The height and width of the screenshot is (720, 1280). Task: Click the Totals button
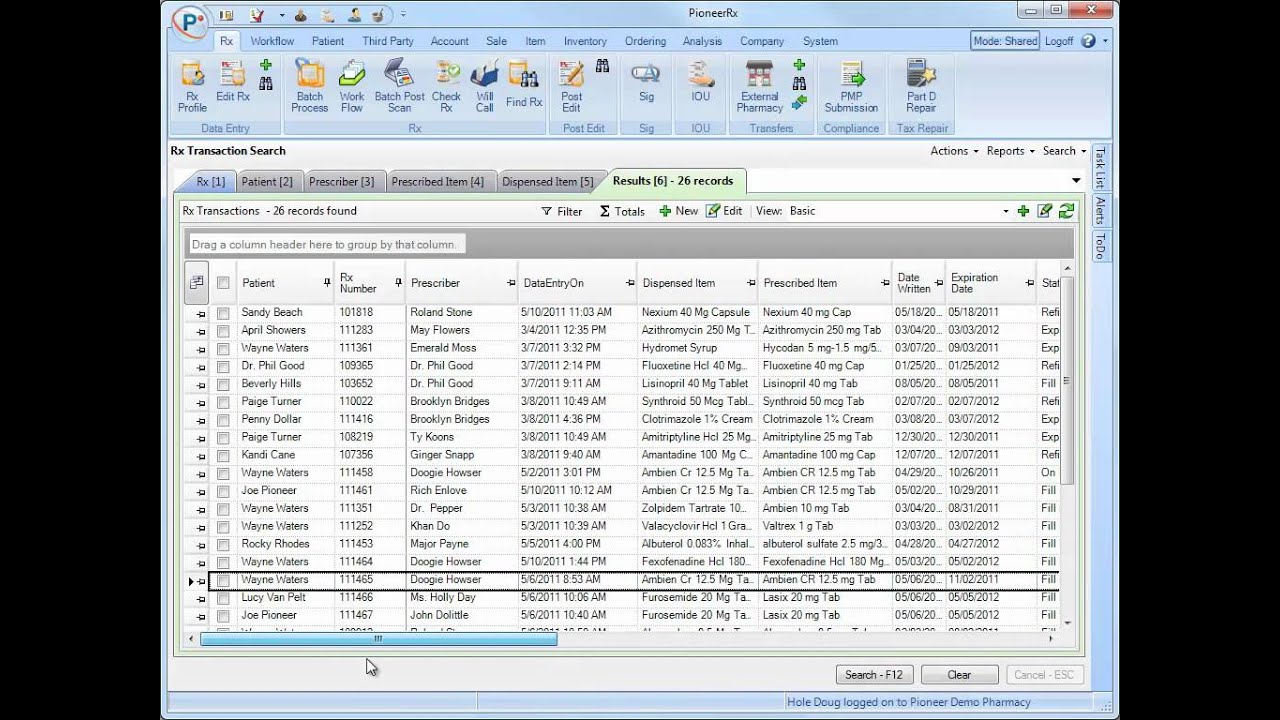pos(622,211)
